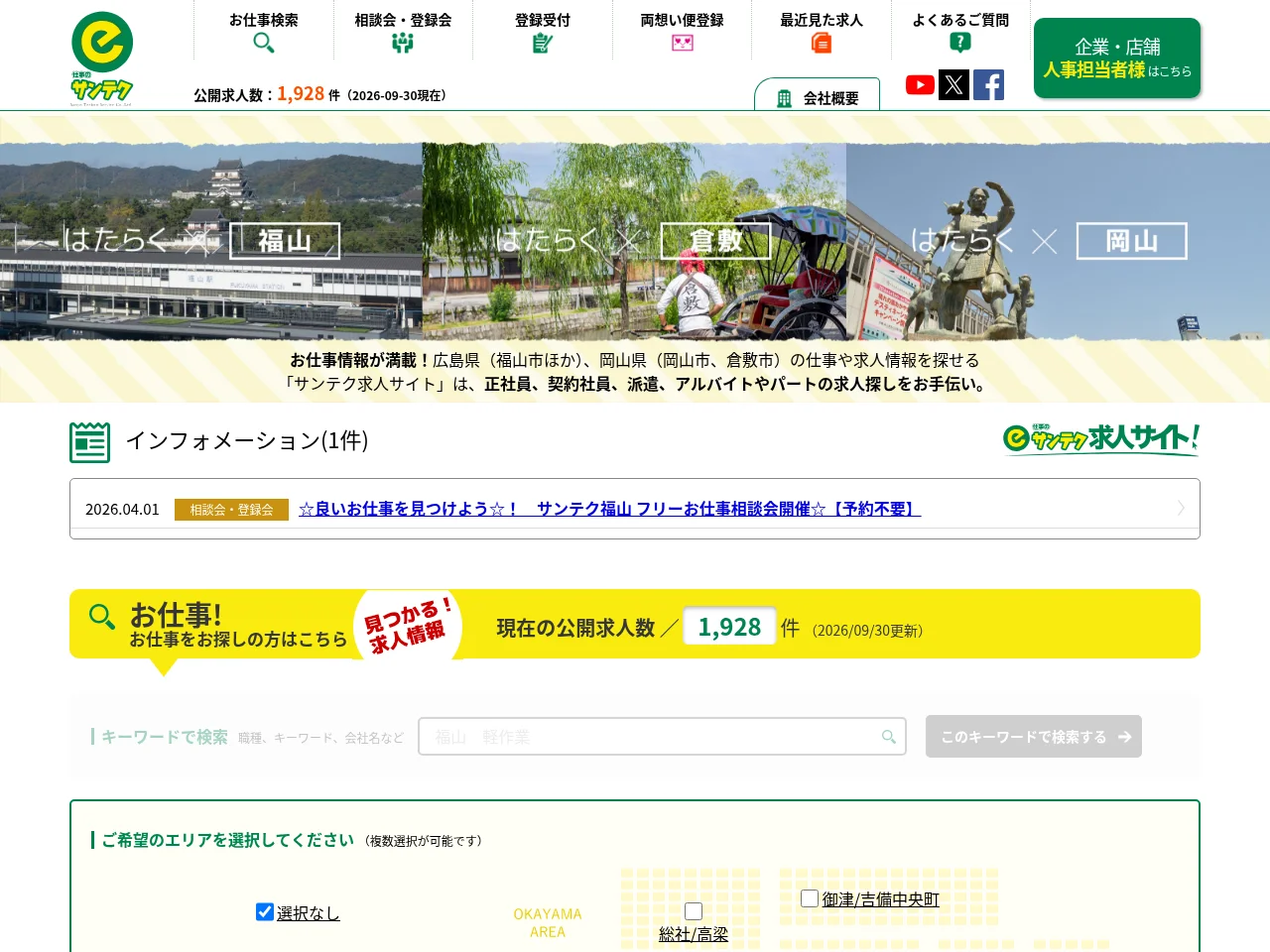The width and height of the screenshot is (1270, 952).
Task: Click the orange documents icon under 最近見た求人
Action: 822,43
